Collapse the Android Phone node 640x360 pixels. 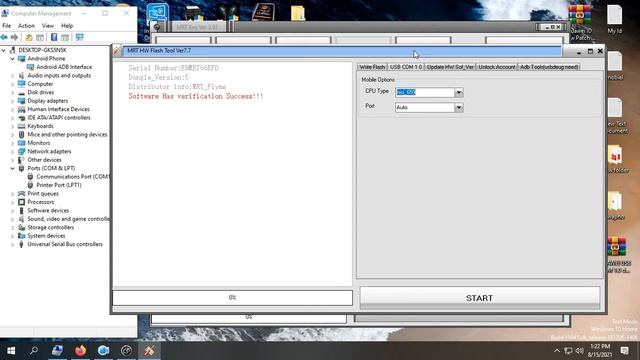[12, 59]
